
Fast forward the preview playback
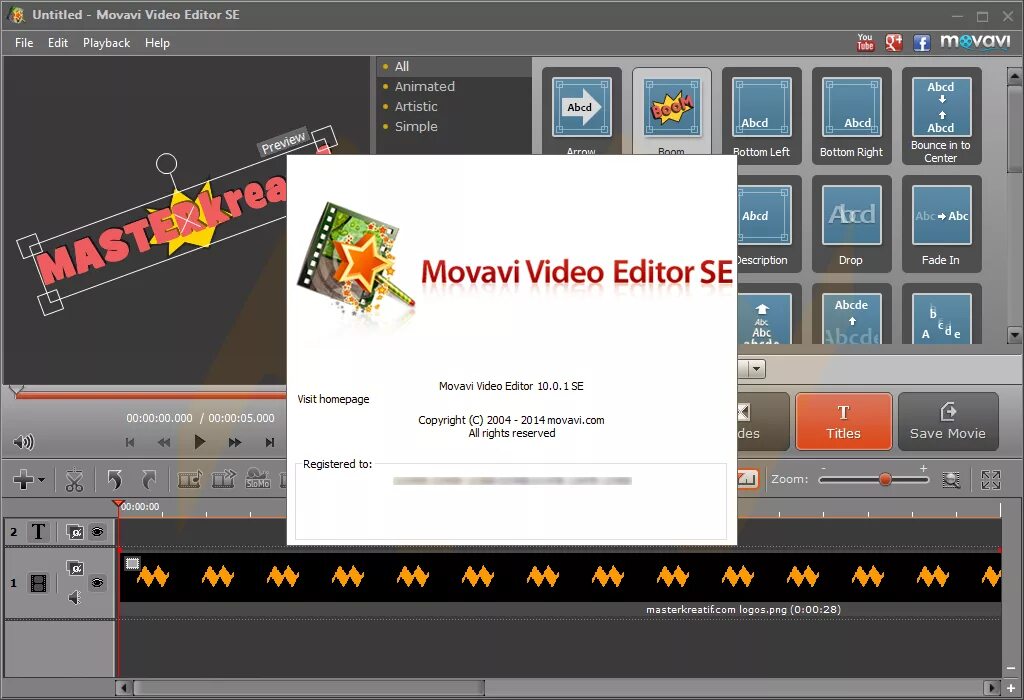point(235,442)
